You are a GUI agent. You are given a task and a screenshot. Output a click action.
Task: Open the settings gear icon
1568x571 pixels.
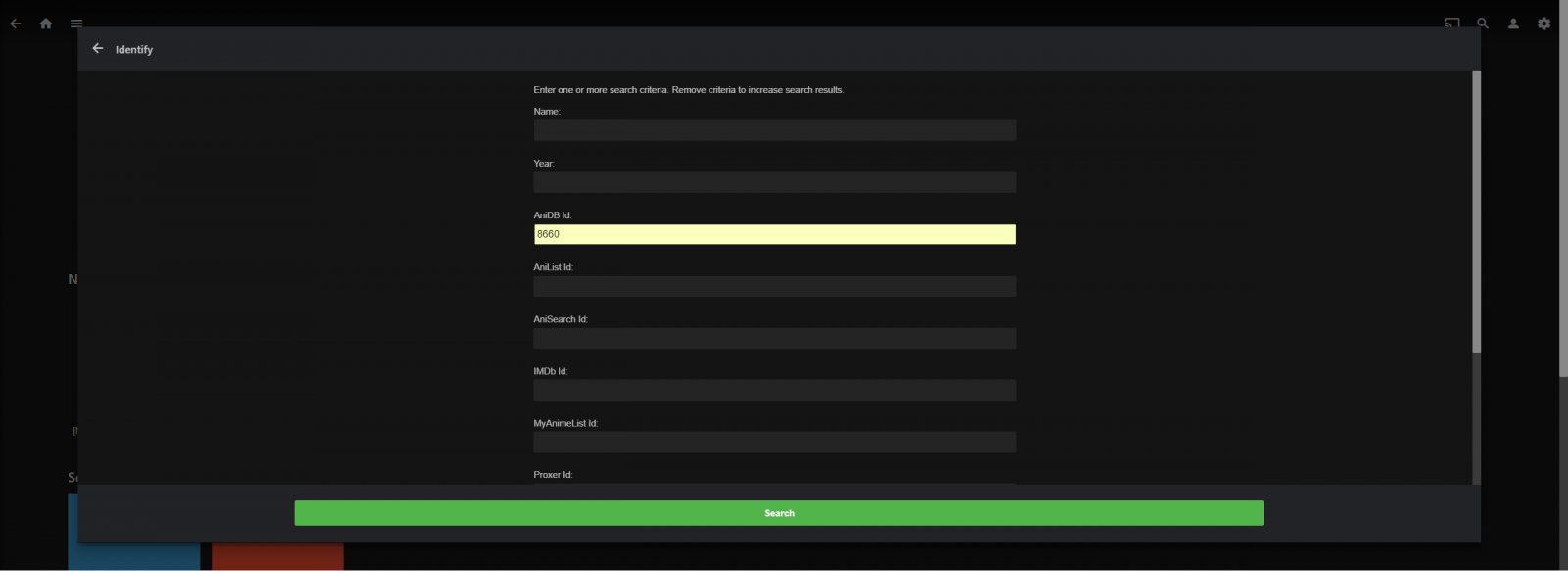click(1543, 23)
